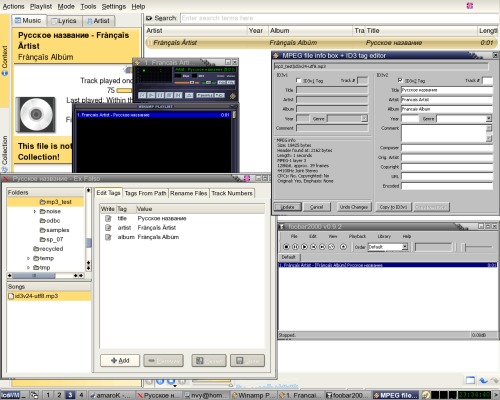Click the Context info icon in amaroK sidebar
Screen dimensions: 500x400
(x=5, y=73)
